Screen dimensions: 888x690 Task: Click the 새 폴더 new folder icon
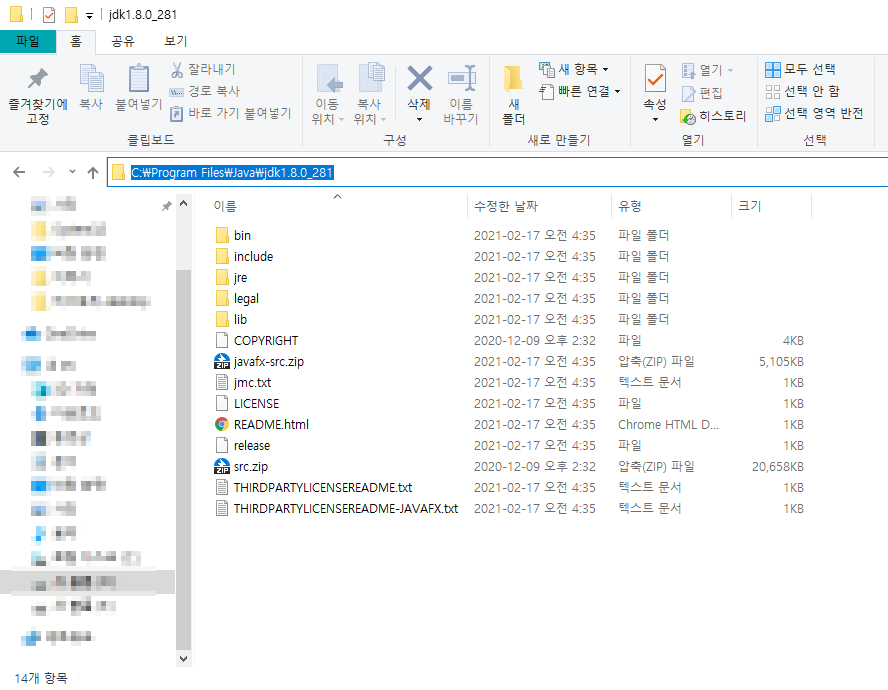pos(514,78)
